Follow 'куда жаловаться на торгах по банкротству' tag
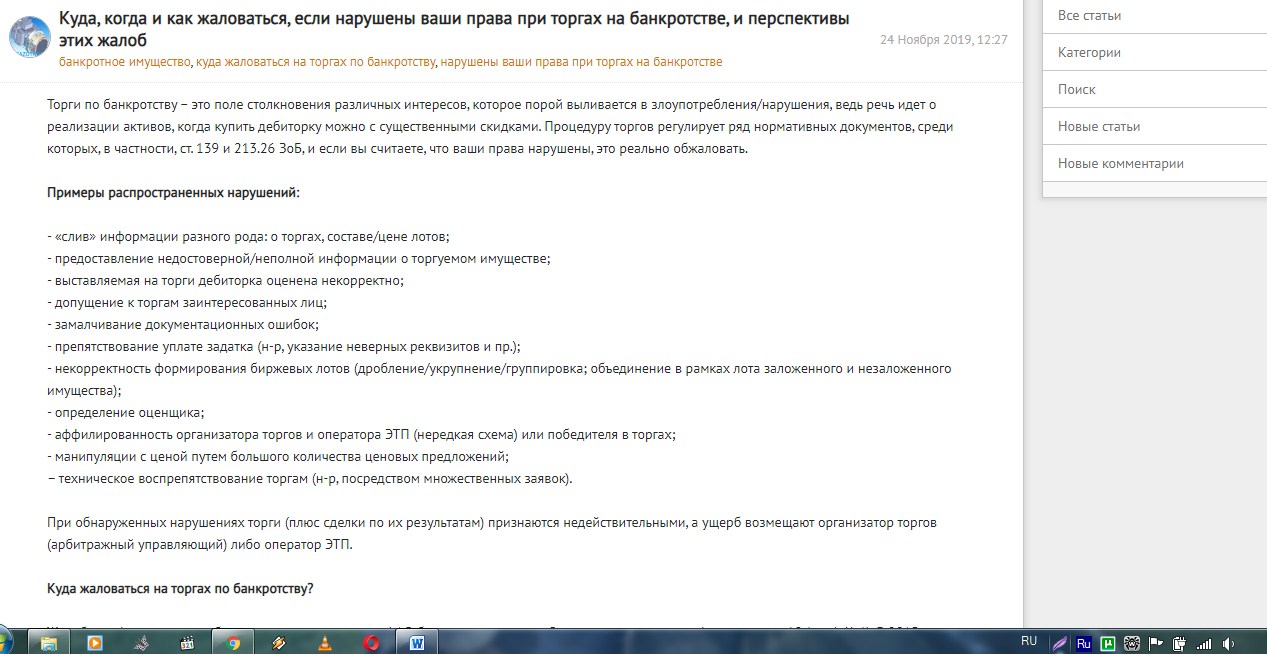This screenshot has height=654, width=1267. [x=315, y=62]
